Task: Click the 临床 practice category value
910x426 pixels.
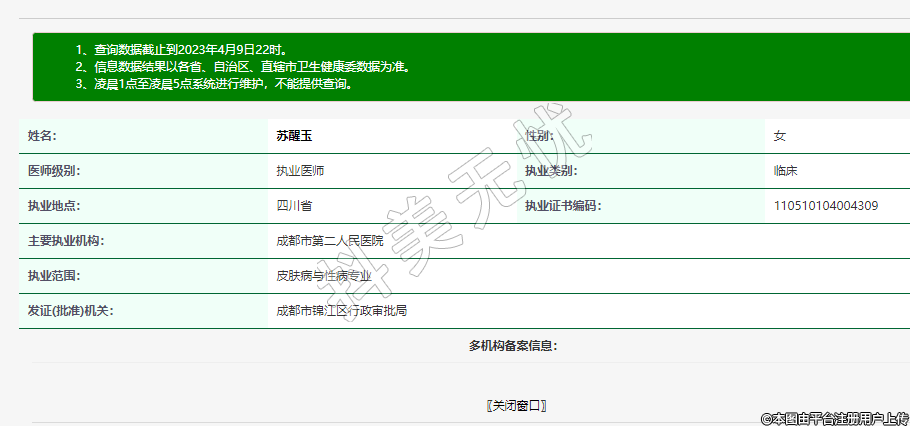Action: (x=785, y=171)
